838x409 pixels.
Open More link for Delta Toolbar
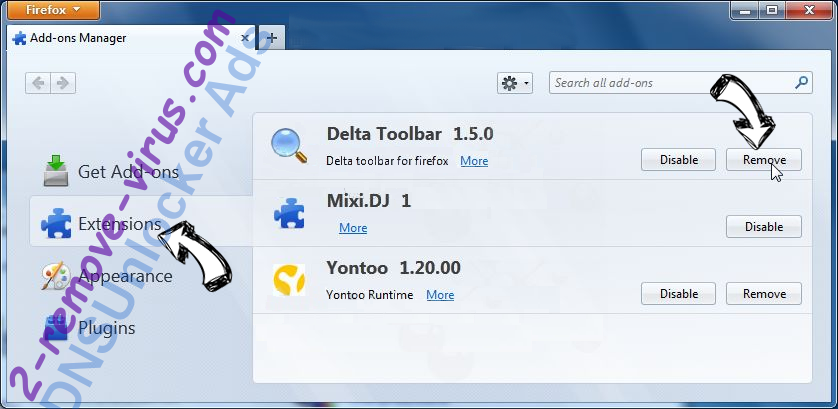(474, 161)
